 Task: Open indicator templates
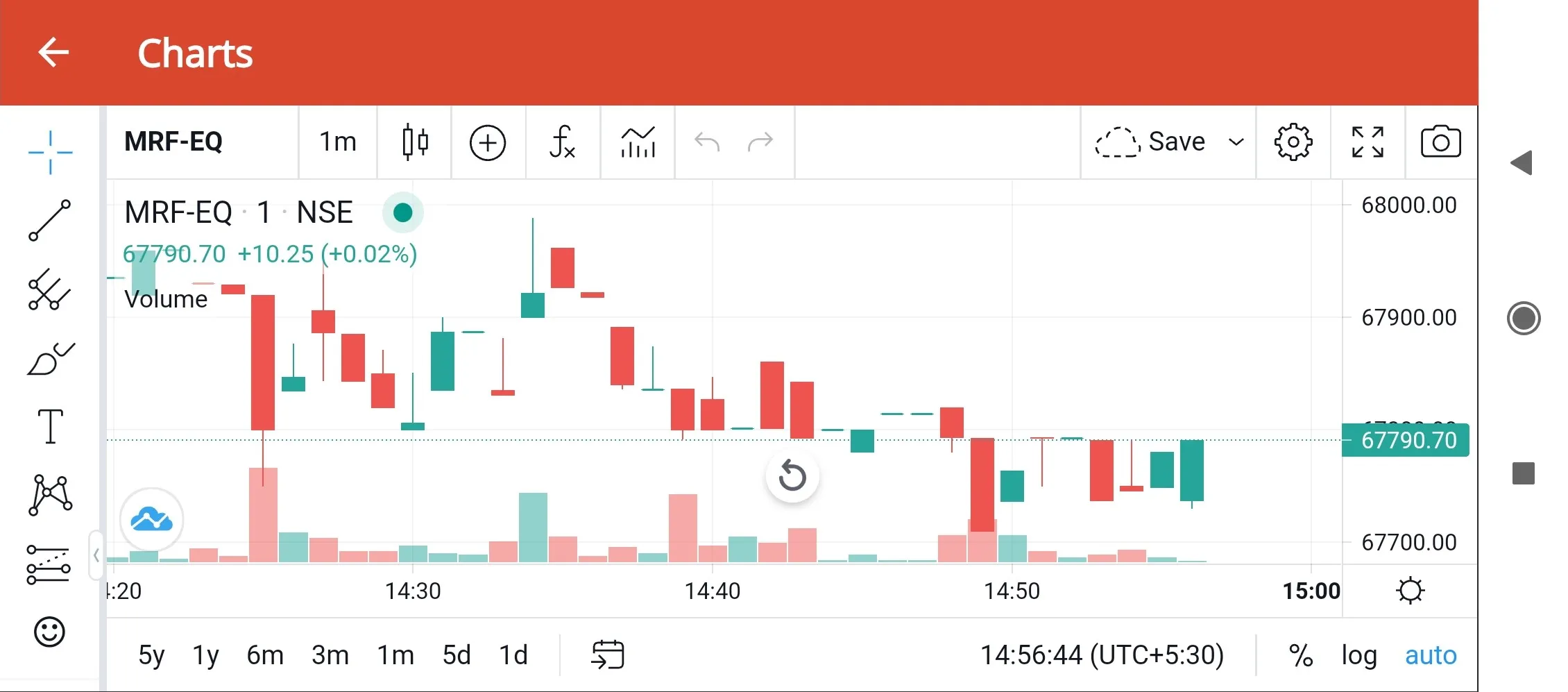tap(638, 142)
